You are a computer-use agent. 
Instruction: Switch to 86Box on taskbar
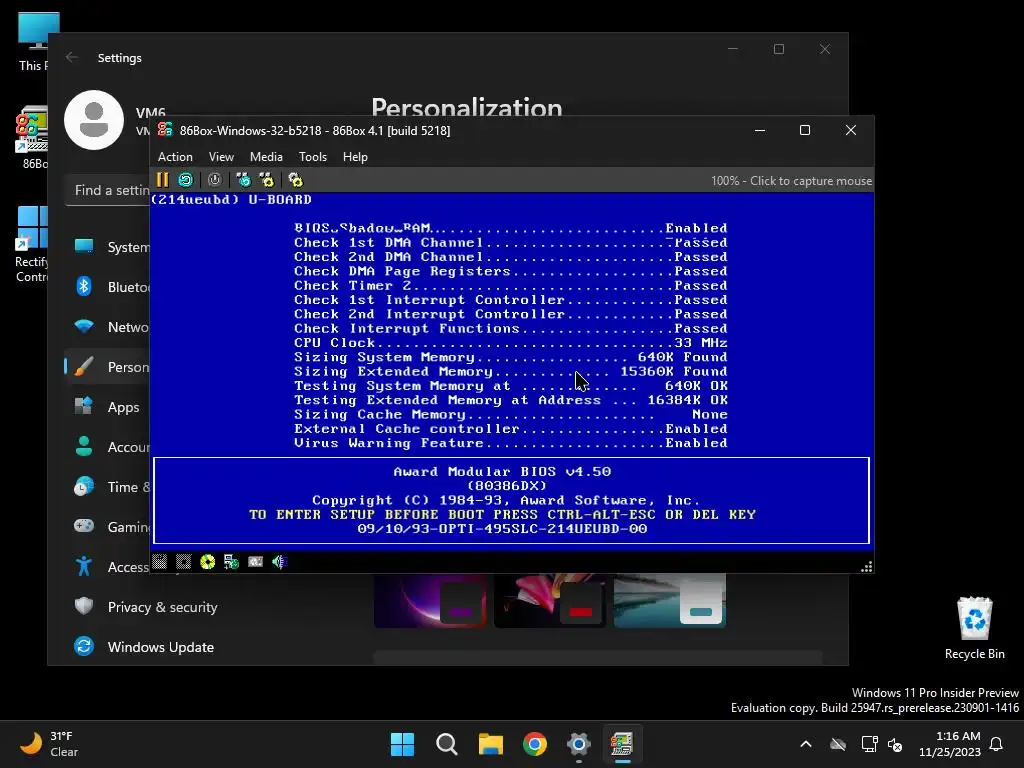622,744
